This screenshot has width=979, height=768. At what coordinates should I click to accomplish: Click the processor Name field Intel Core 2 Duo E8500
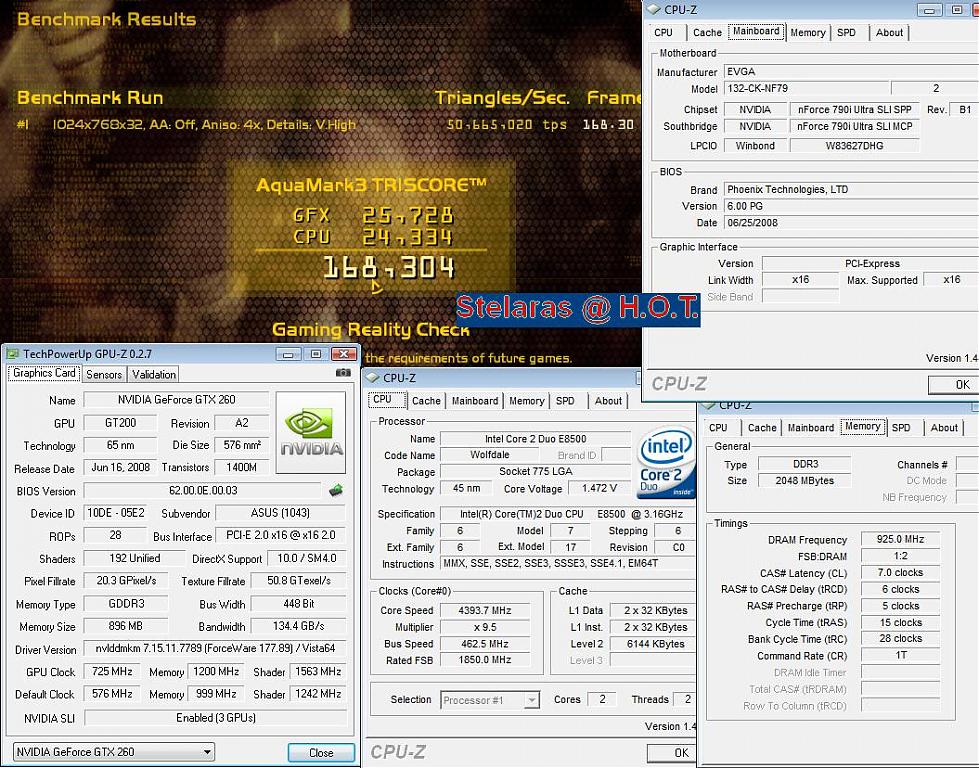pyautogui.click(x=536, y=439)
